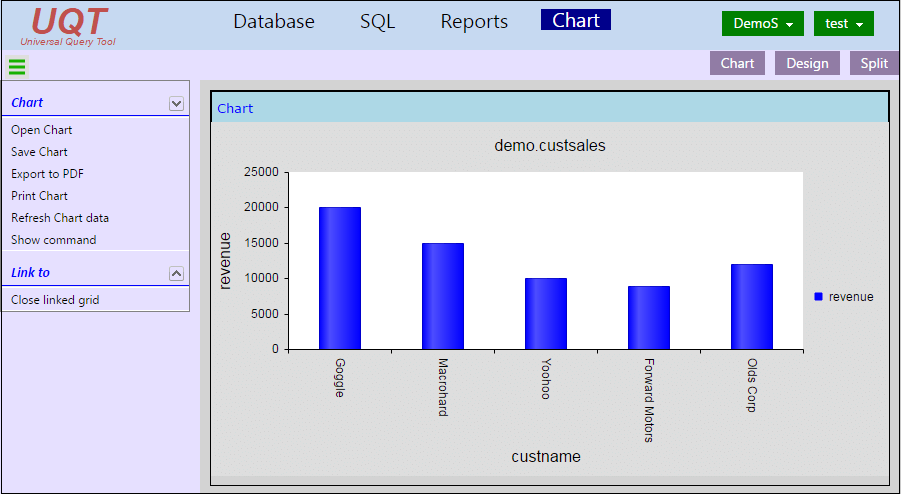Select Print Chart option
This screenshot has height=494, width=901.
click(x=39, y=196)
